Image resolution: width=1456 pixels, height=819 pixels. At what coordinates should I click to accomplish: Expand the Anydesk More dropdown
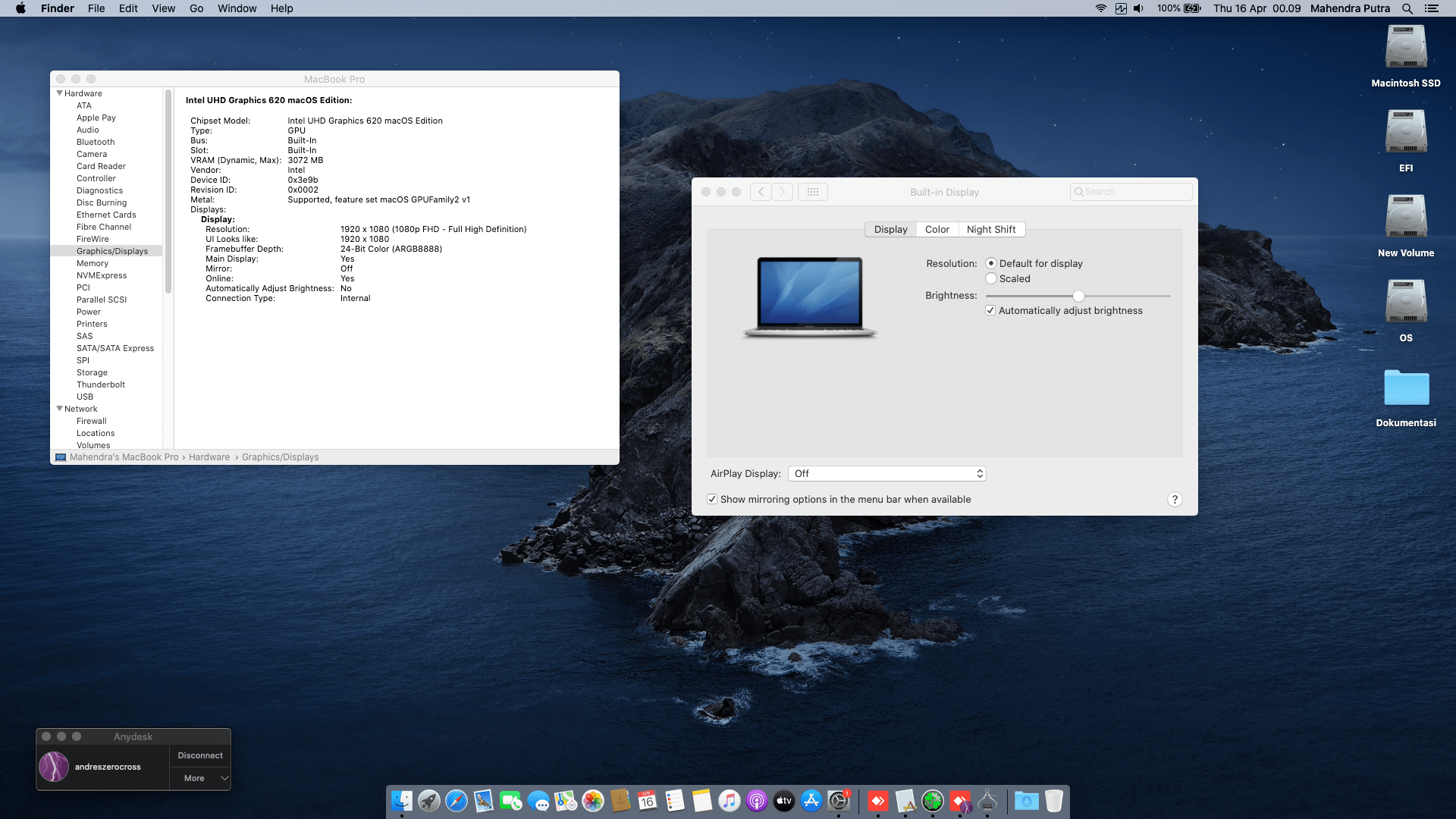click(x=200, y=778)
